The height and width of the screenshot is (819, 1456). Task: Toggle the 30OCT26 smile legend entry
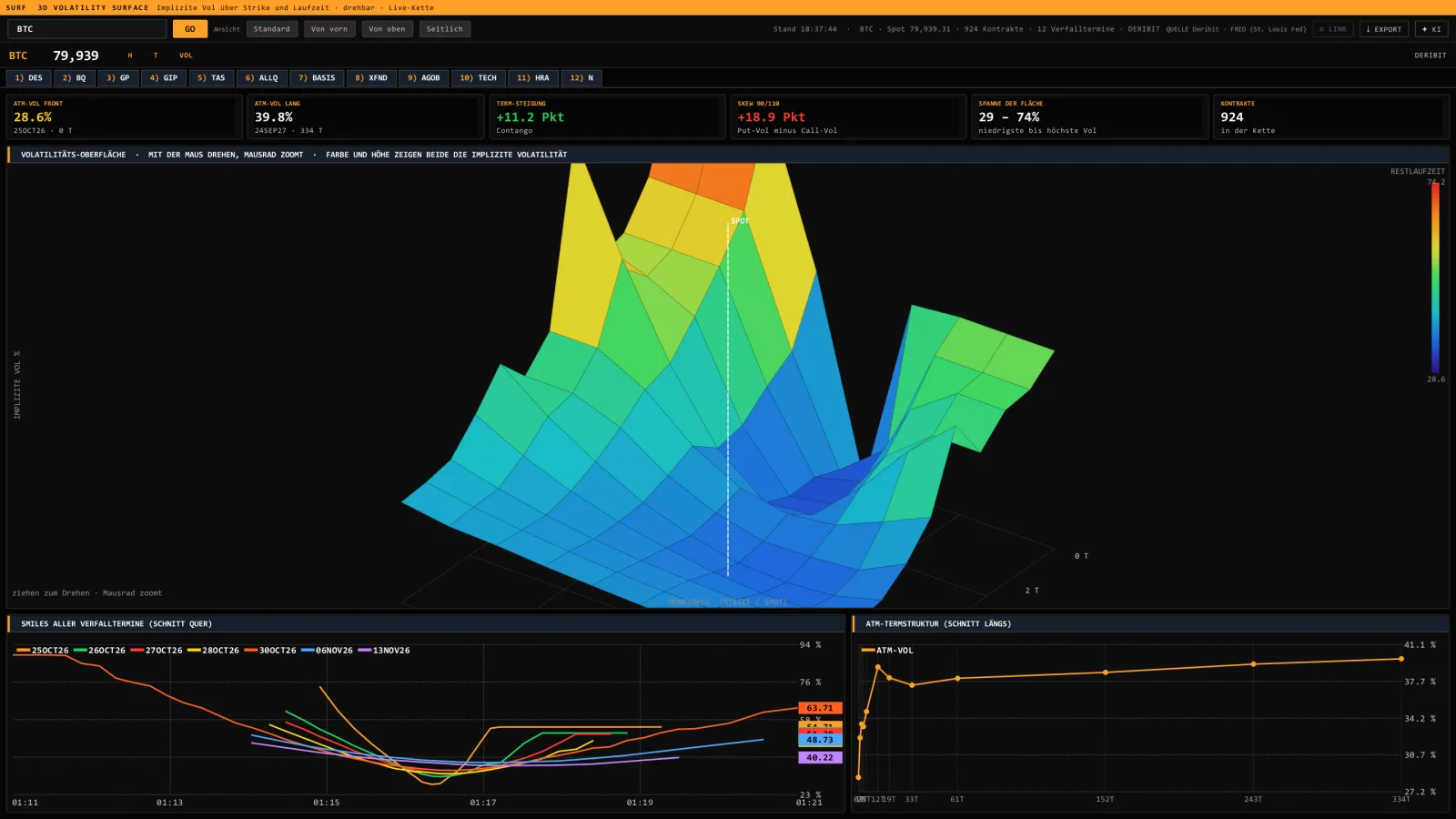[270, 651]
